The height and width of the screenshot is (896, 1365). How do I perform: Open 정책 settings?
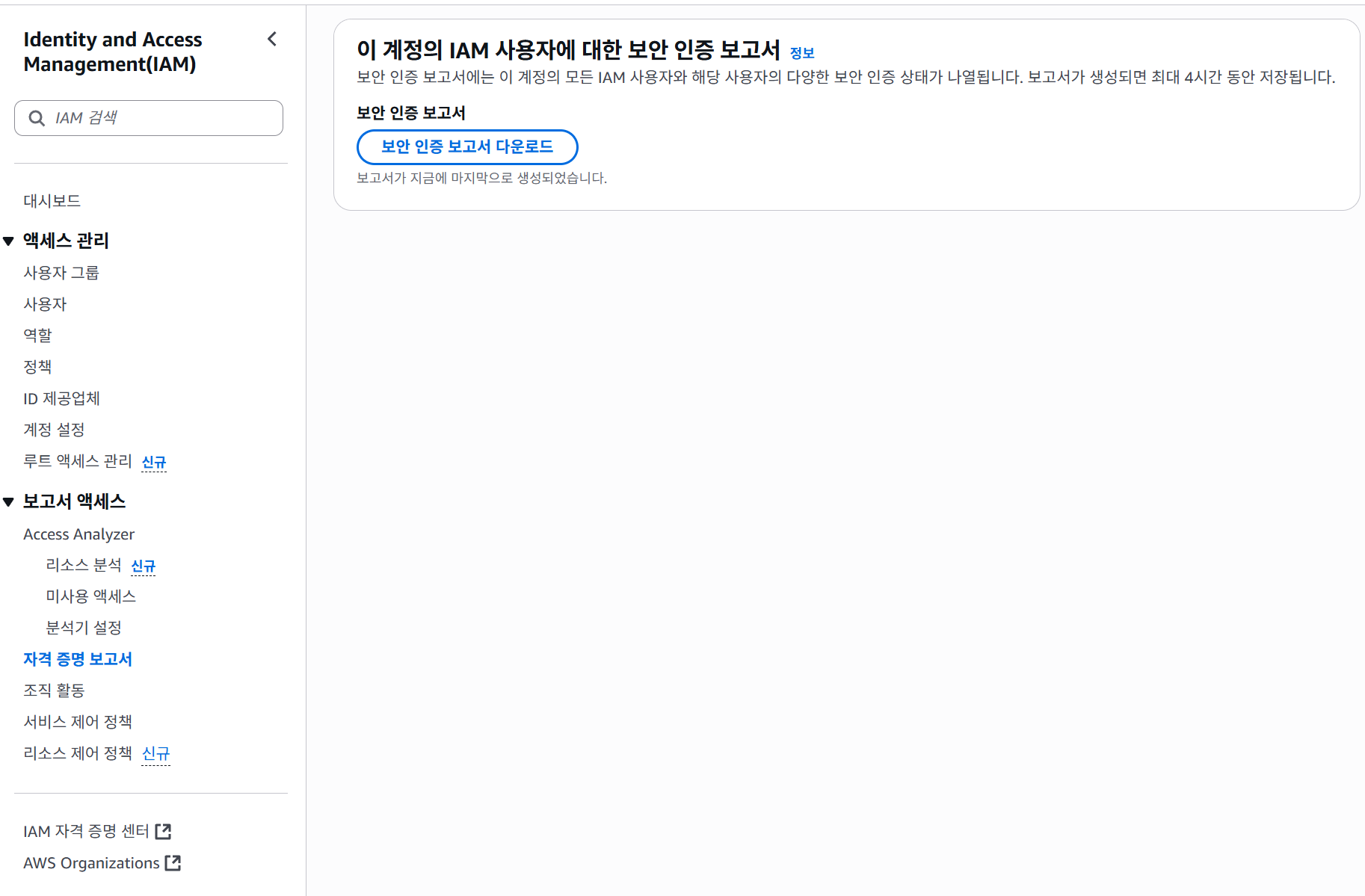click(37, 366)
